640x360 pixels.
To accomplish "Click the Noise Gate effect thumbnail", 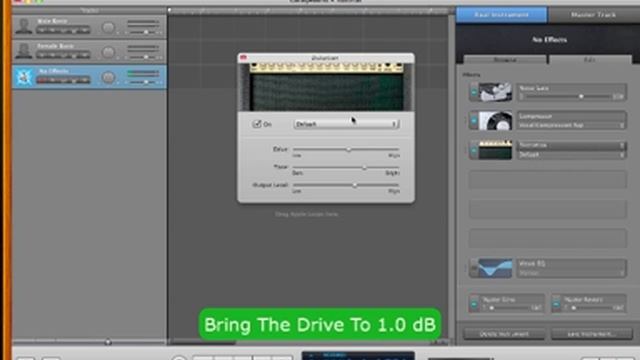I will click(495, 92).
